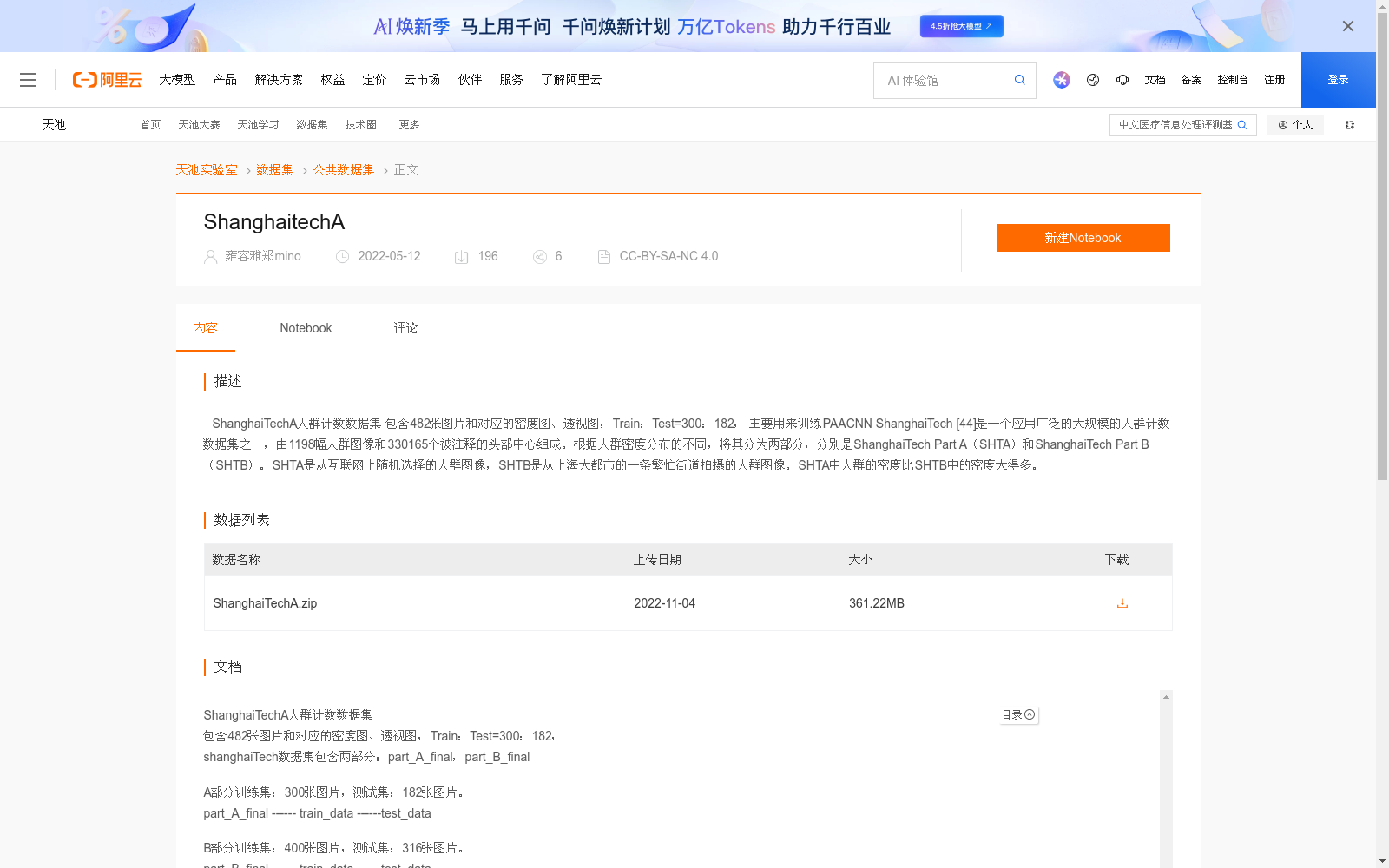Click the 天池 title link
Image resolution: width=1389 pixels, height=868 pixels.
click(54, 125)
